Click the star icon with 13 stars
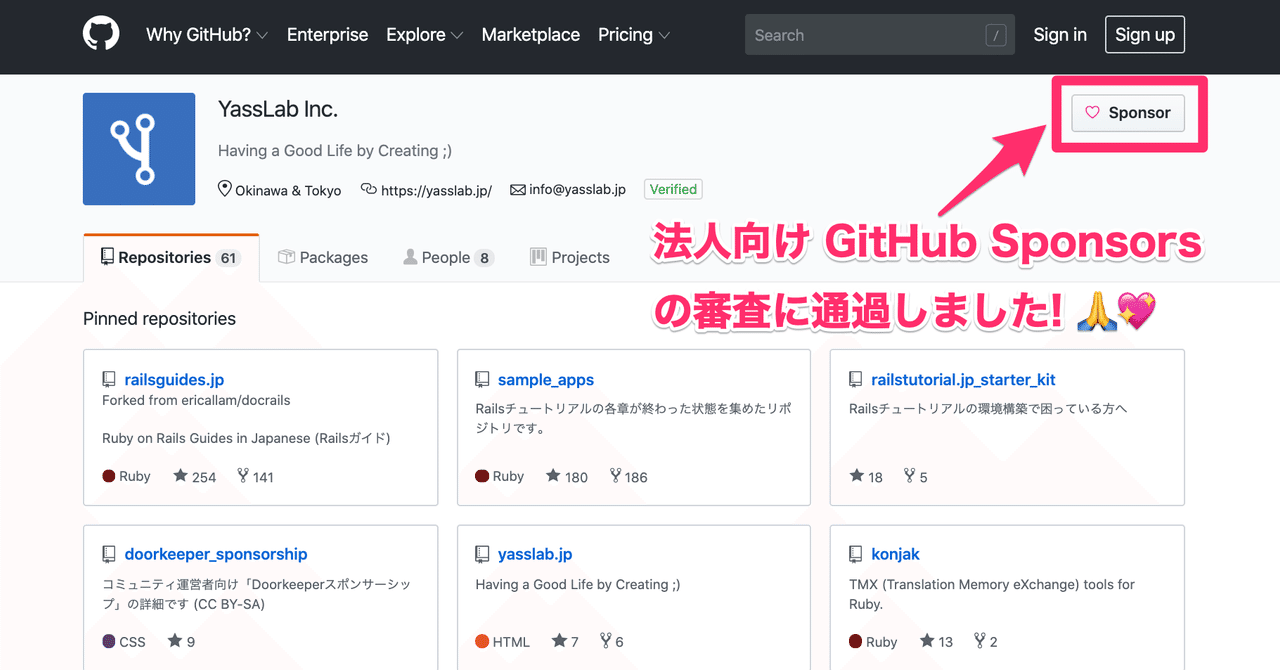 [x=927, y=641]
